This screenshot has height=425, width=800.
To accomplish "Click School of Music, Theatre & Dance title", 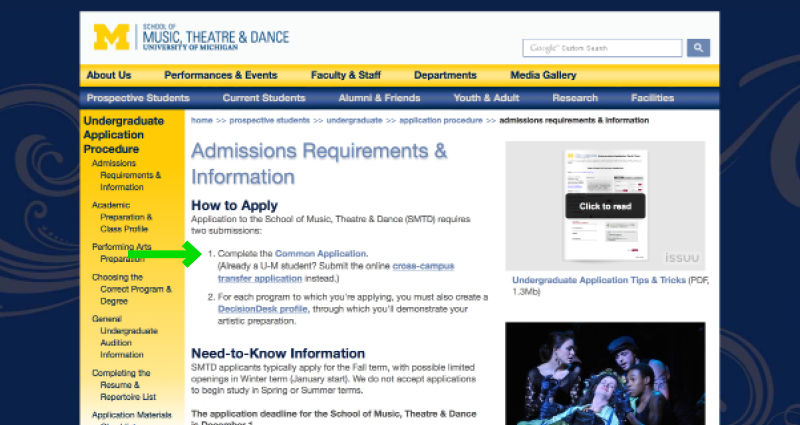I will click(215, 37).
